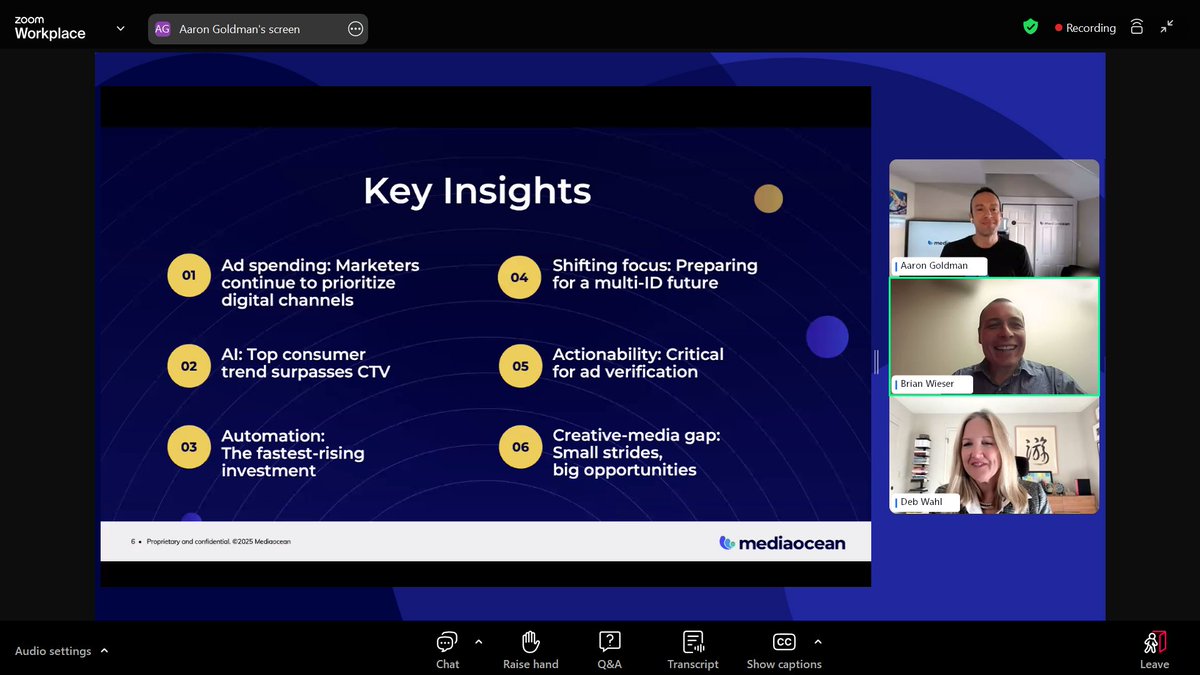This screenshot has height=675, width=1200.
Task: Click the 'Aaron Goldman' name label
Action: 941,267
